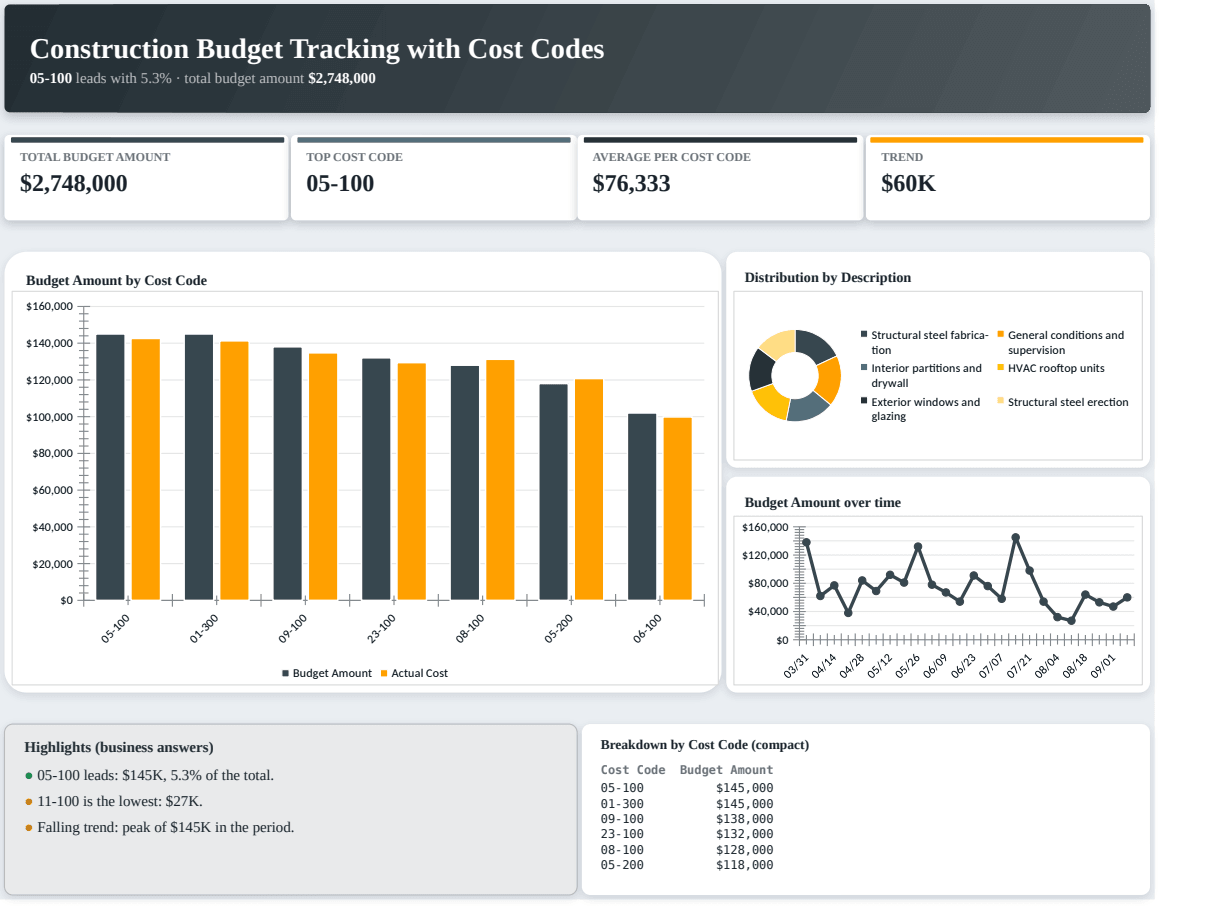Click the HVAC rooftop units legend swatch
Viewport: 1227px width, 922px height.
click(x=1001, y=368)
